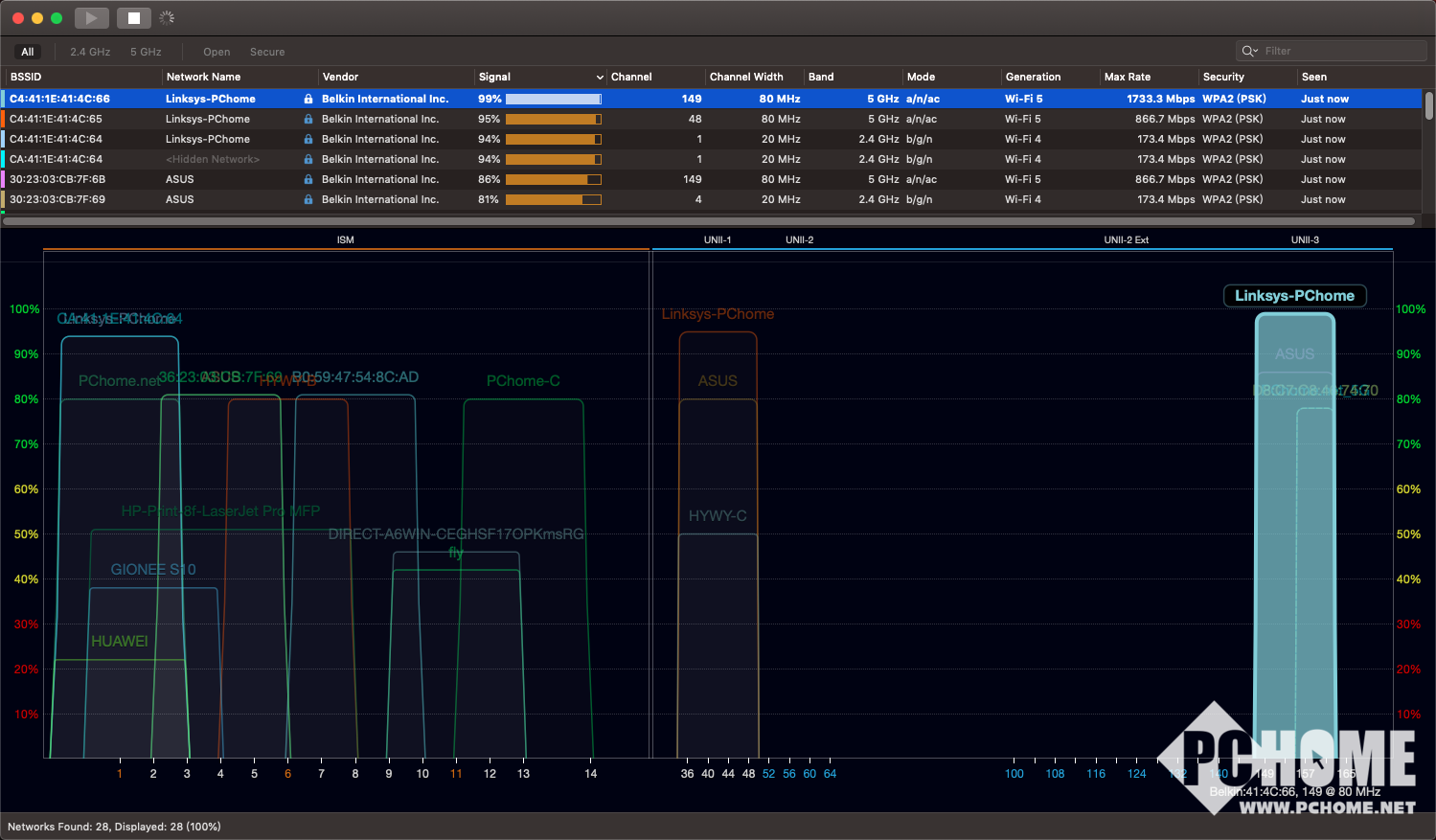The width and height of the screenshot is (1436, 840).
Task: Click the UNII-2 Ext band label
Action: (x=1126, y=239)
